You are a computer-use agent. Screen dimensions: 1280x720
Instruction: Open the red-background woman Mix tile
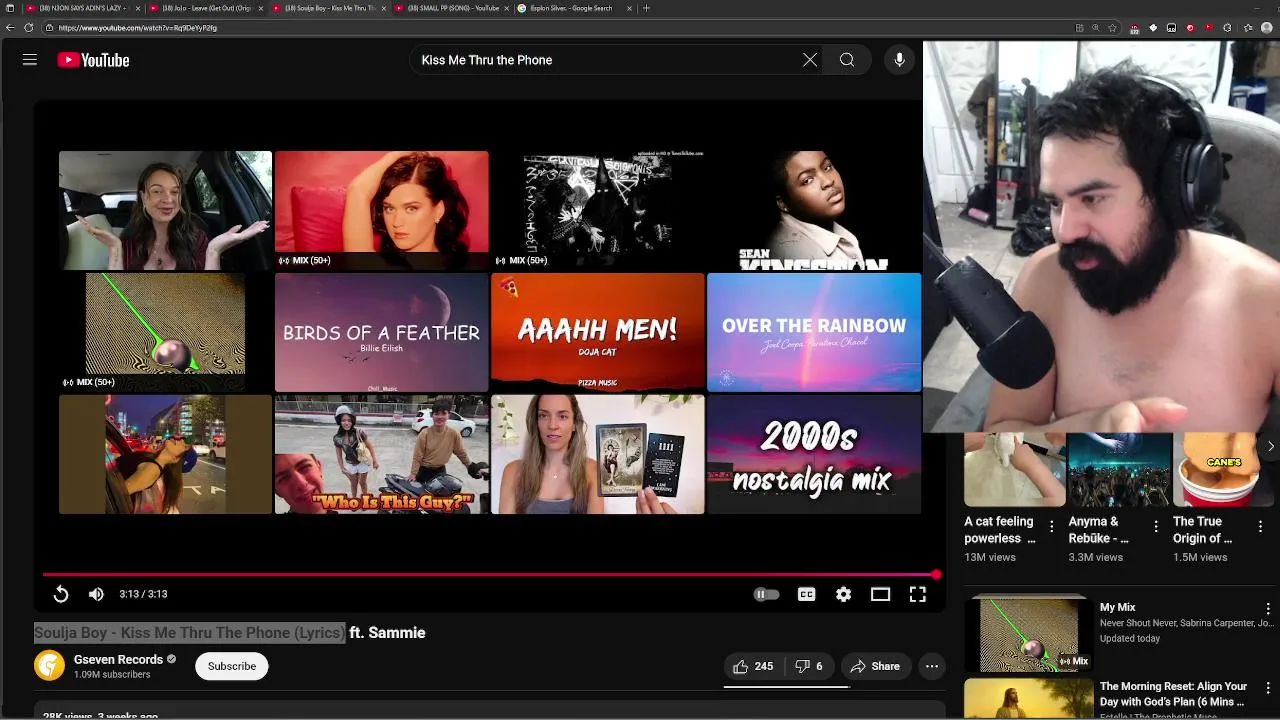381,210
